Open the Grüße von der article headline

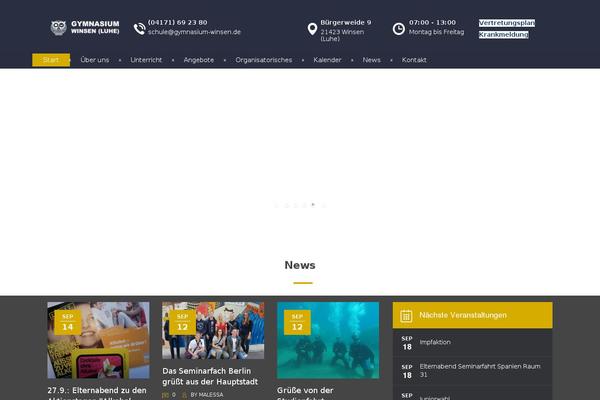pos(305,393)
